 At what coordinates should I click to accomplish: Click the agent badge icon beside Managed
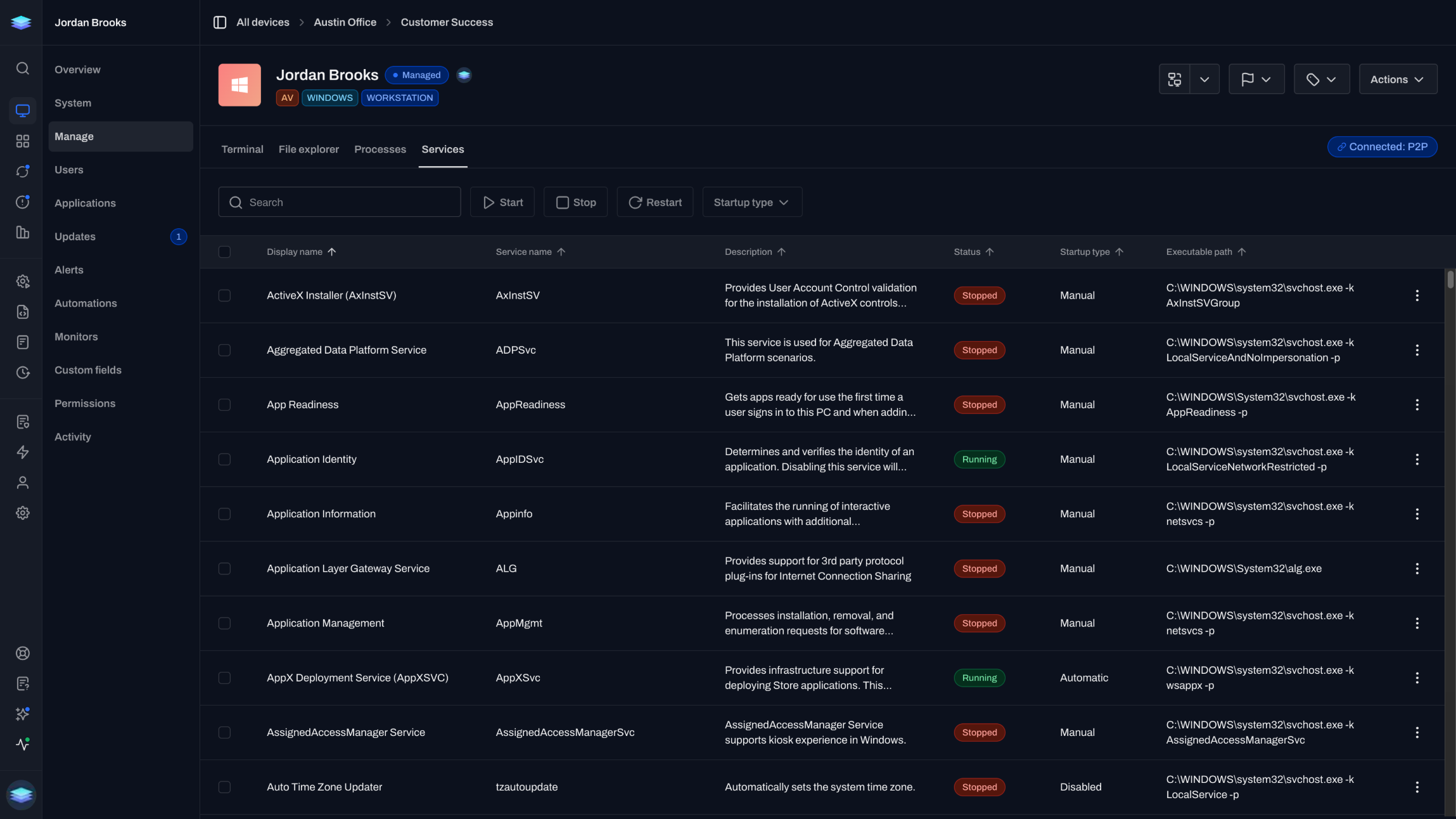click(464, 75)
